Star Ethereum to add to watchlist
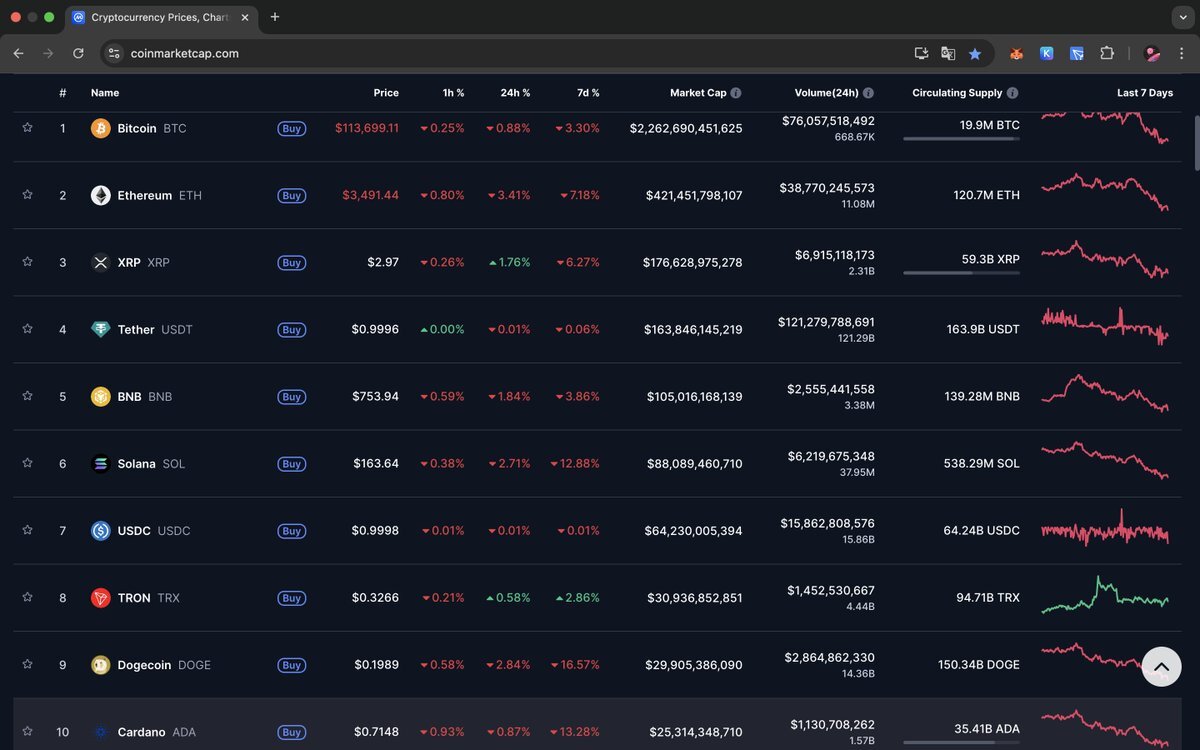1200x750 pixels. pos(27,195)
